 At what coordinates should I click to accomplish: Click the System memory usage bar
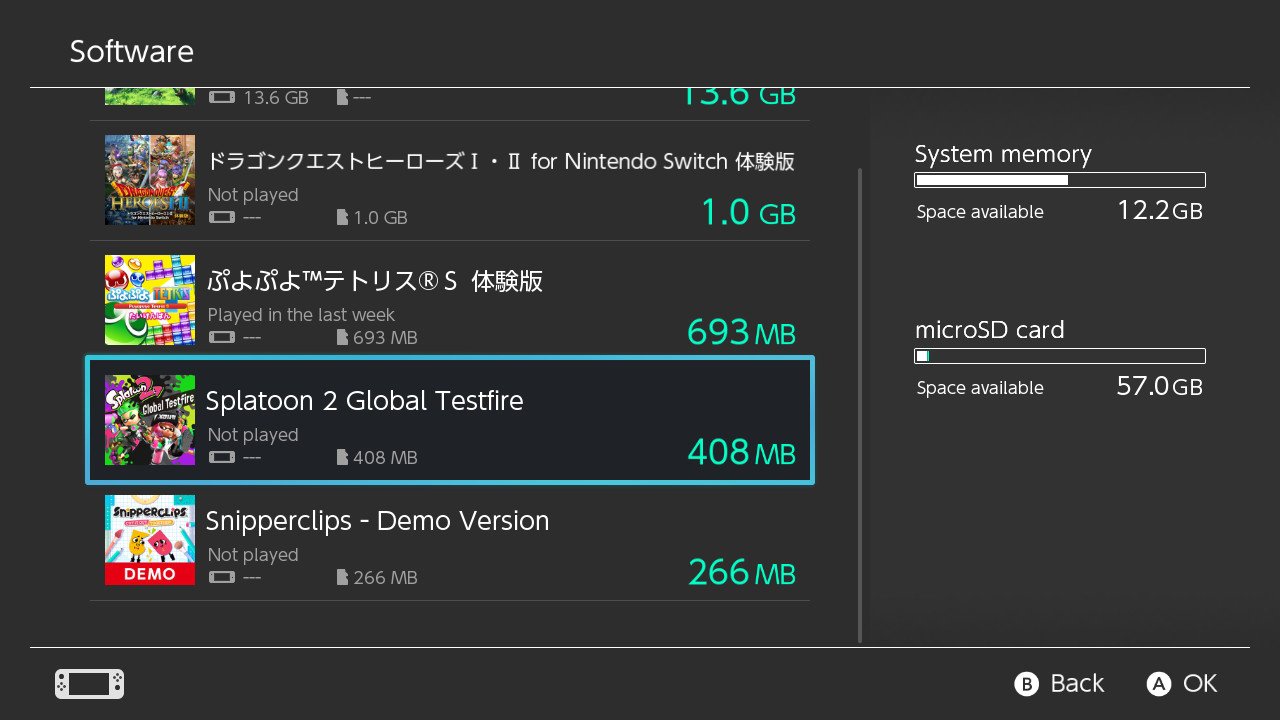click(x=1060, y=180)
